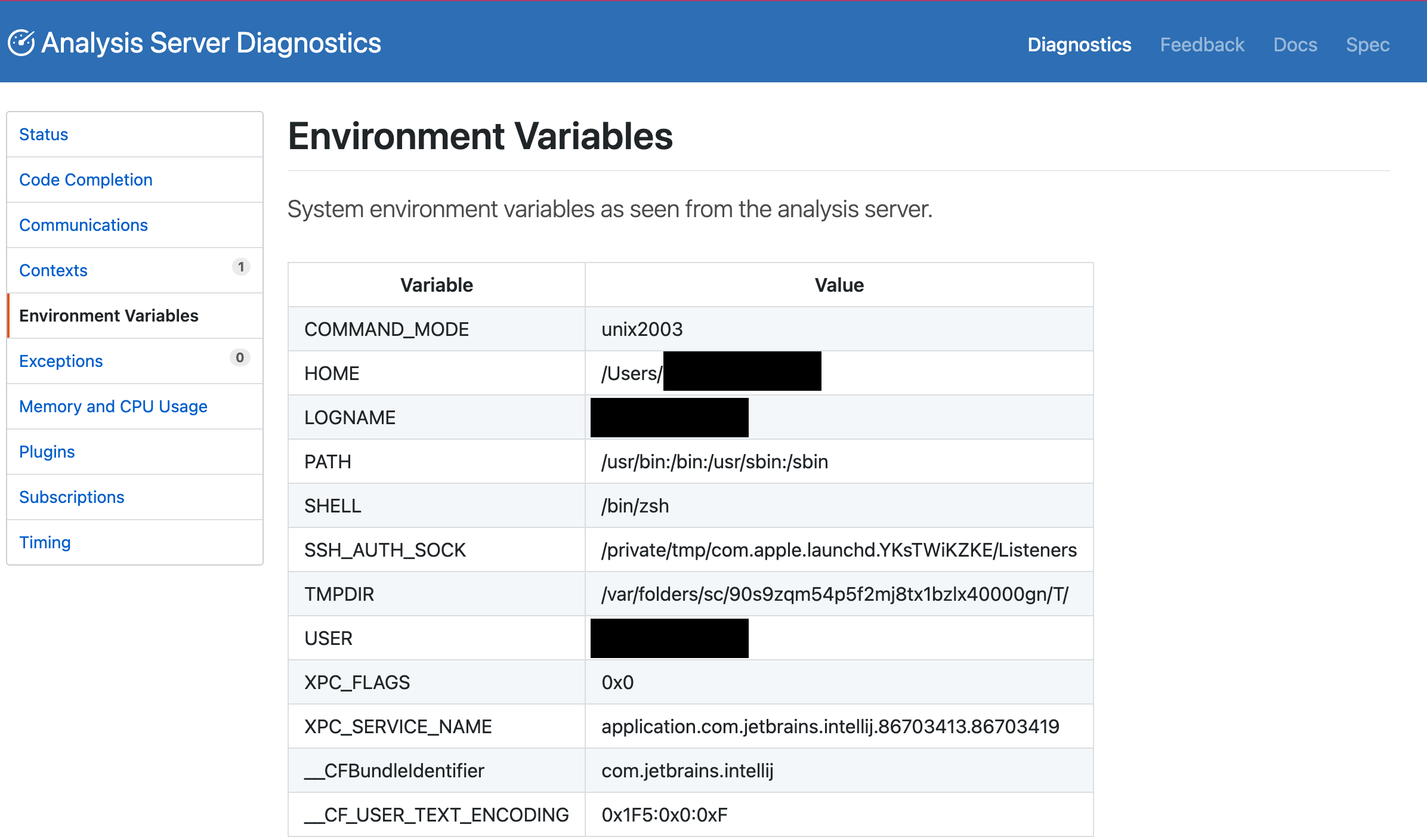Image resolution: width=1427 pixels, height=840 pixels.
Task: View the Memory and CPU Usage section
Action: coord(113,406)
